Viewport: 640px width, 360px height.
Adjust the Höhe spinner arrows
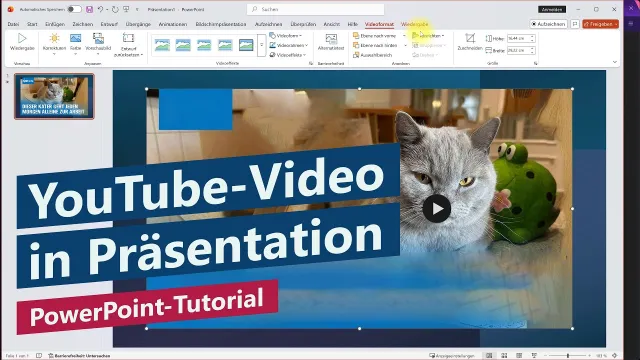point(532,38)
